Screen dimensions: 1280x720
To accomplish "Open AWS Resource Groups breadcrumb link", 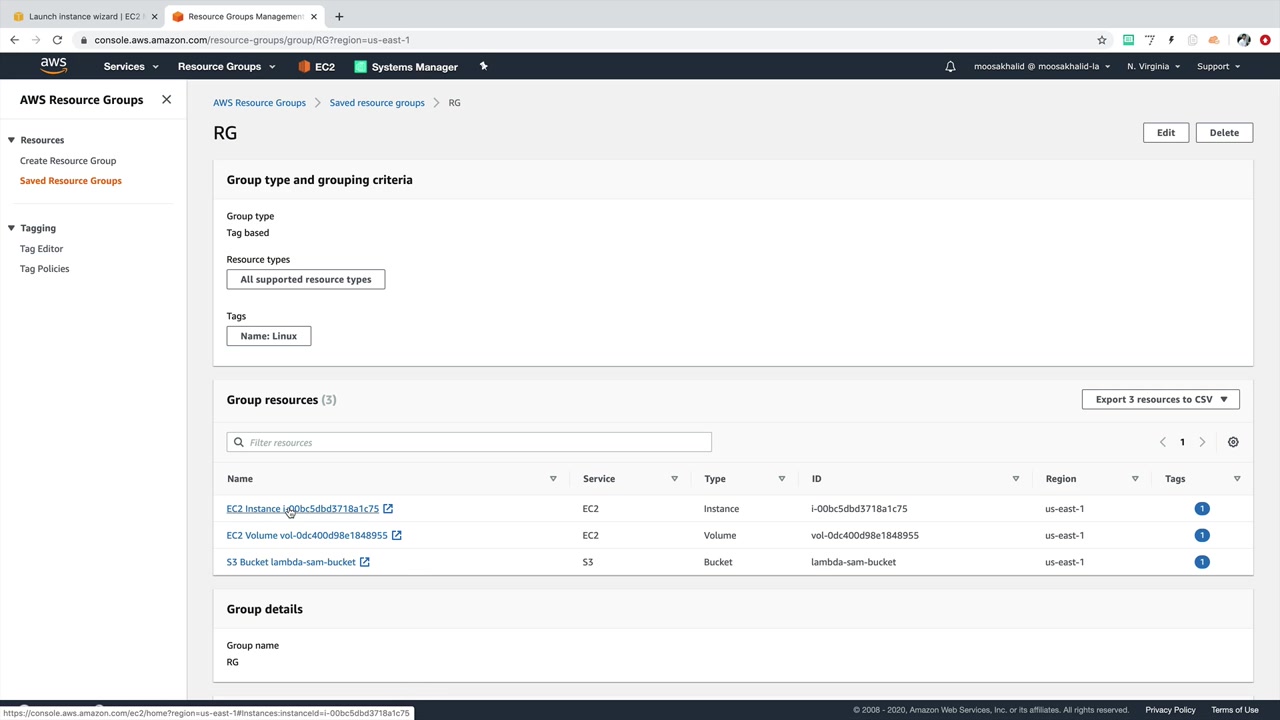I will point(259,103).
